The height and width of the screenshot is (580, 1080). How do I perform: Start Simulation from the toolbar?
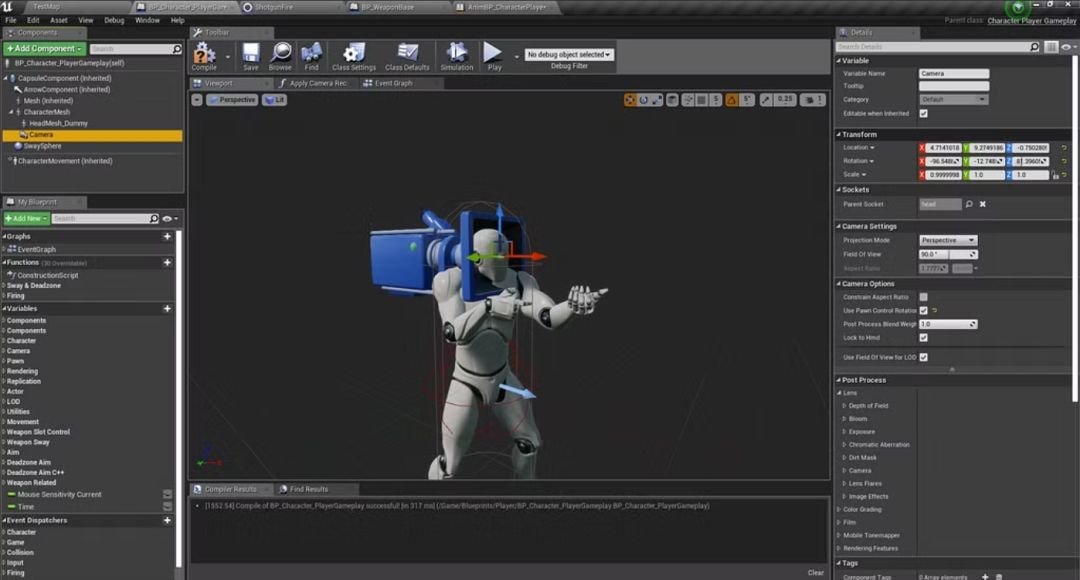pyautogui.click(x=457, y=53)
